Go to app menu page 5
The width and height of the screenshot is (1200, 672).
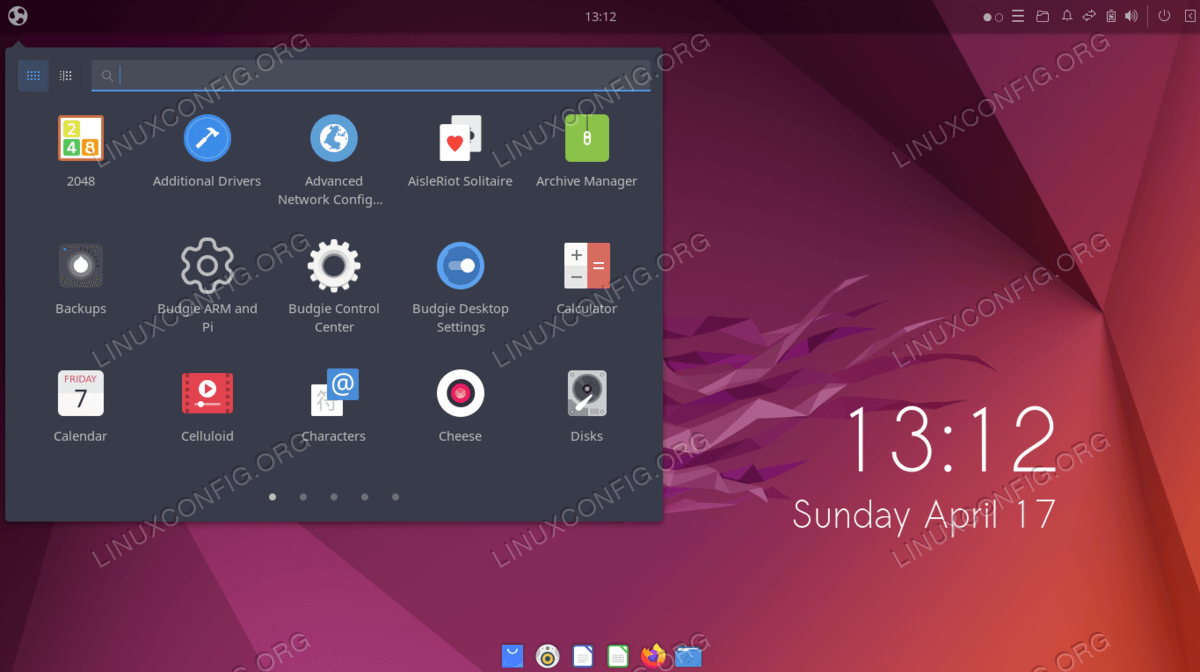[396, 496]
